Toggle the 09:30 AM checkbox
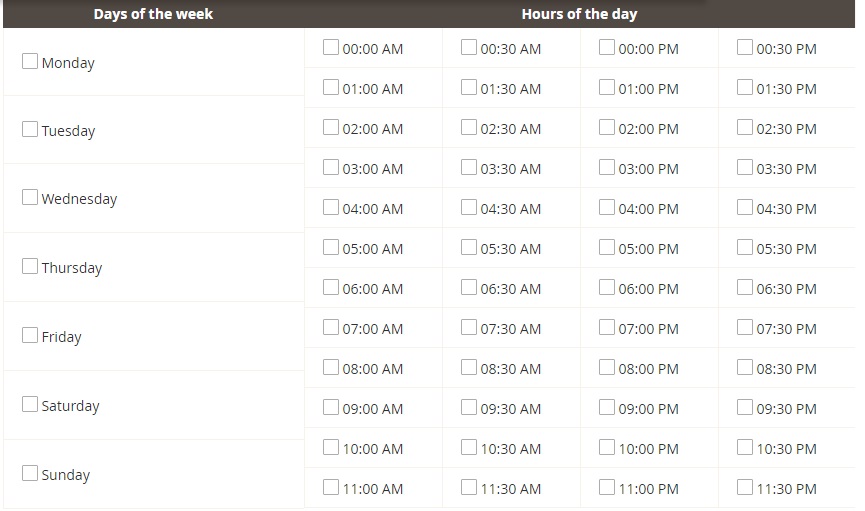865x511 pixels. click(x=469, y=407)
